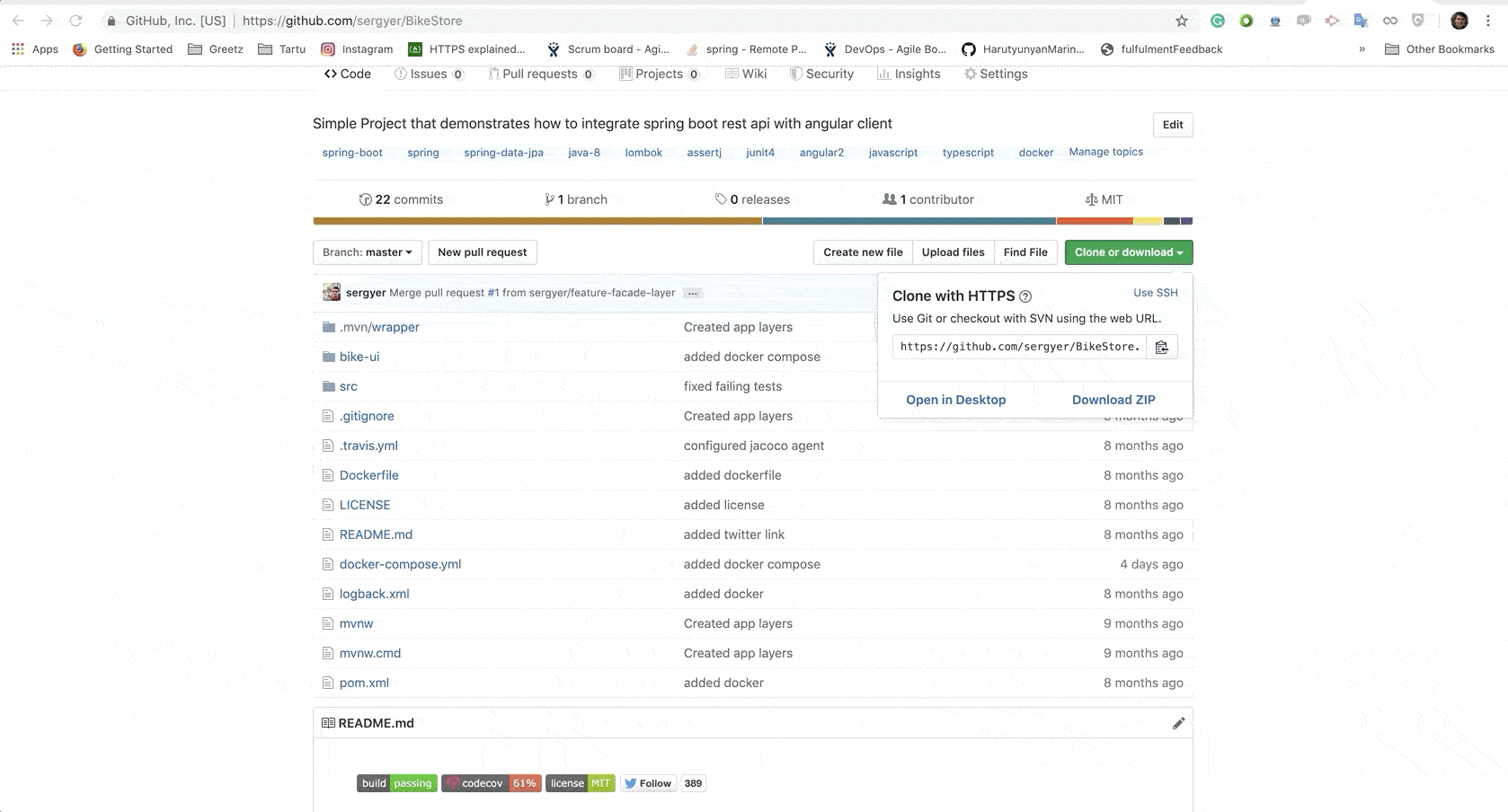Click the spring-boot topic tag
1508x812 pixels.
(x=352, y=153)
